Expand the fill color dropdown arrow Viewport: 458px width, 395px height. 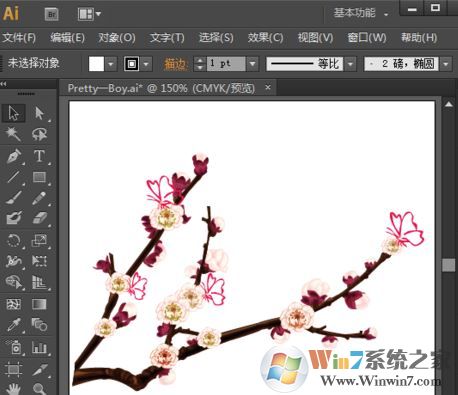pyautogui.click(x=111, y=63)
